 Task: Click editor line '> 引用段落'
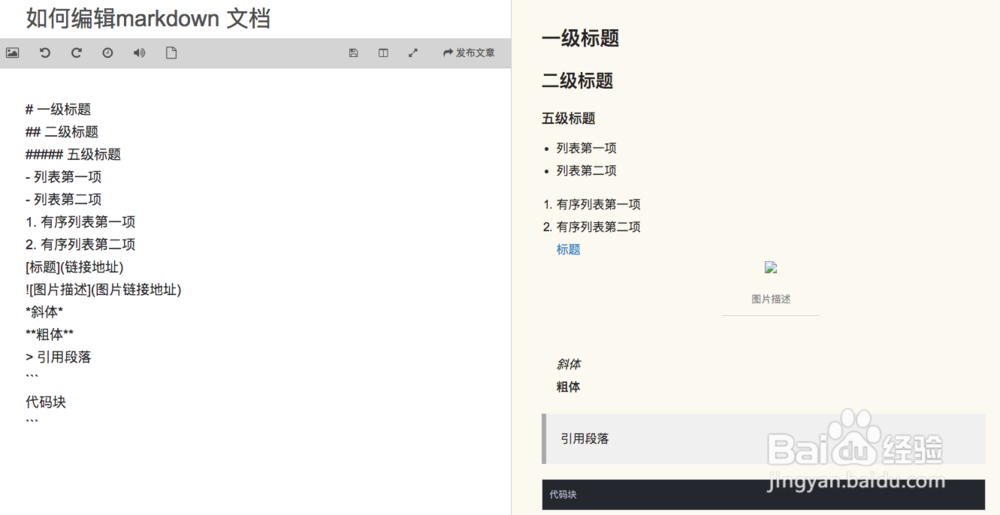(59, 357)
